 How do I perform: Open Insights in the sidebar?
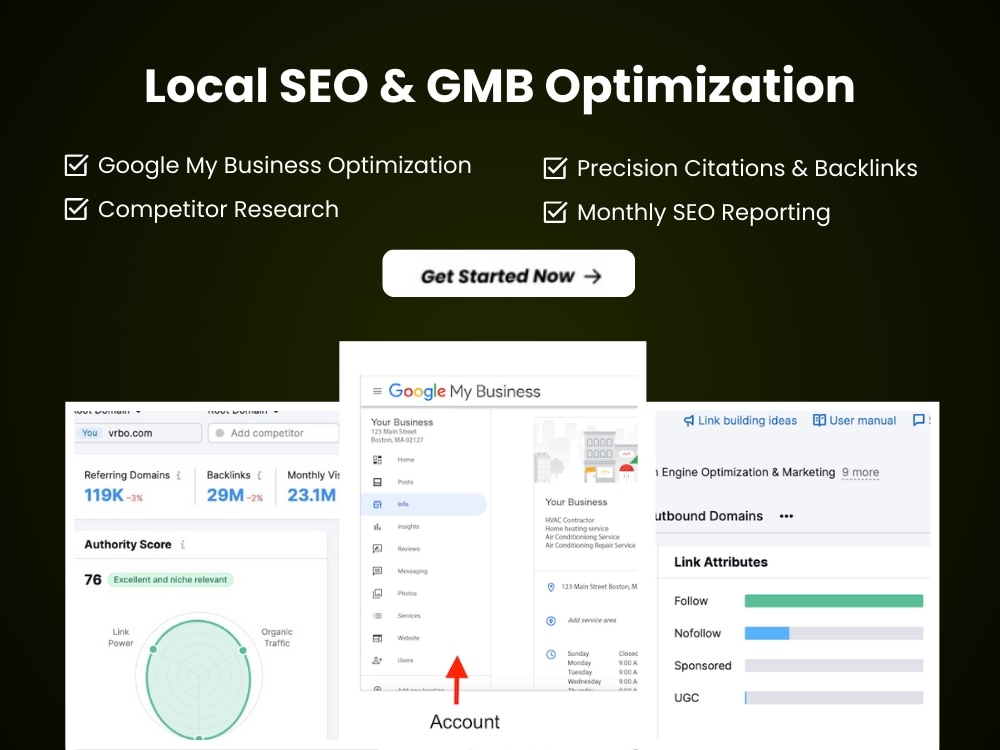pos(408,526)
